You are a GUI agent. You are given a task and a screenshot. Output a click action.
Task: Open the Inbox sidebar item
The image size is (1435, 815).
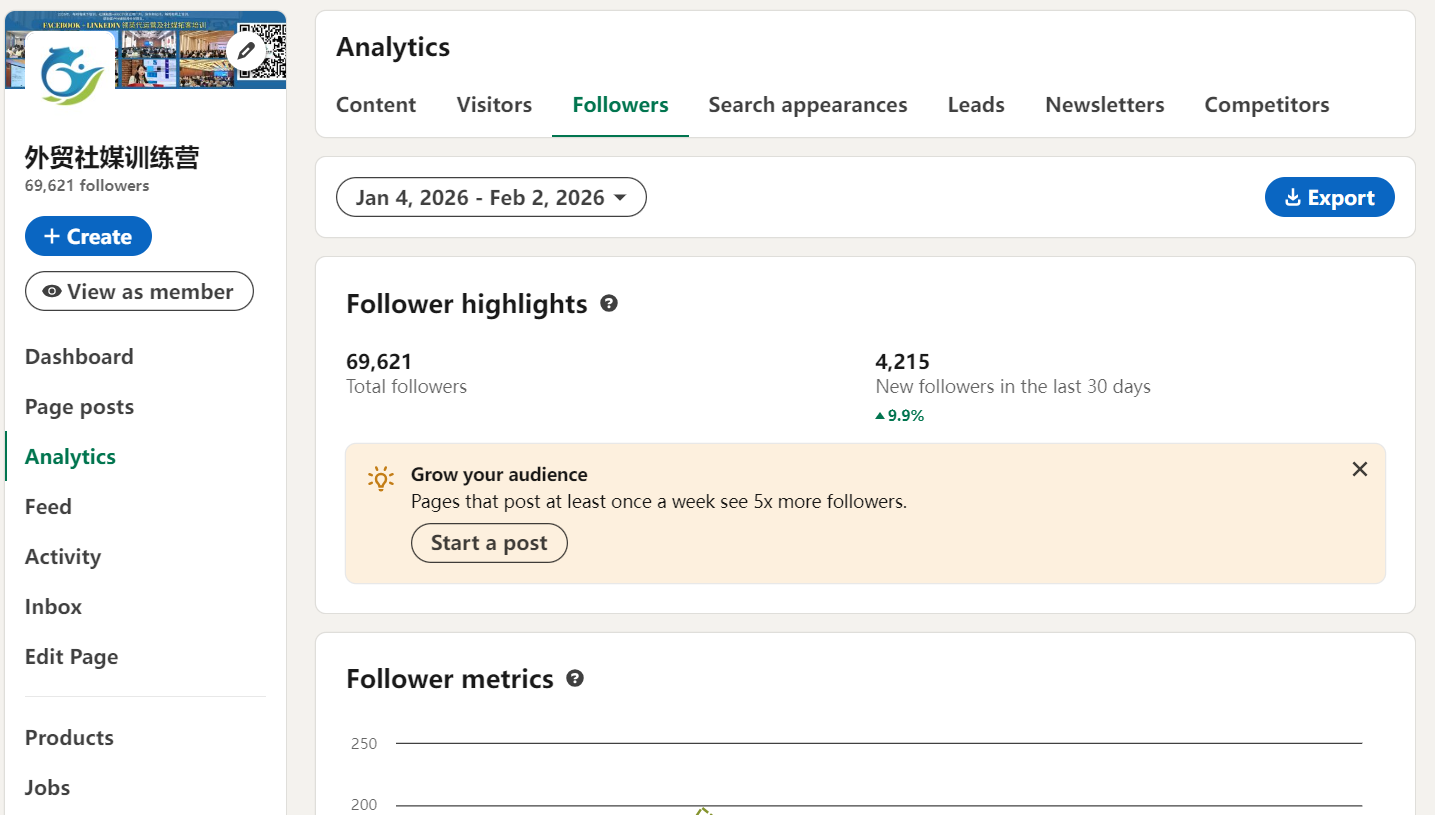[53, 607]
